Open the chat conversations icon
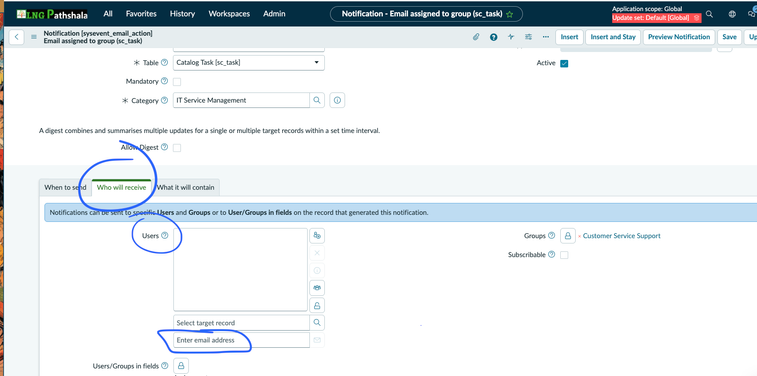 click(752, 13)
